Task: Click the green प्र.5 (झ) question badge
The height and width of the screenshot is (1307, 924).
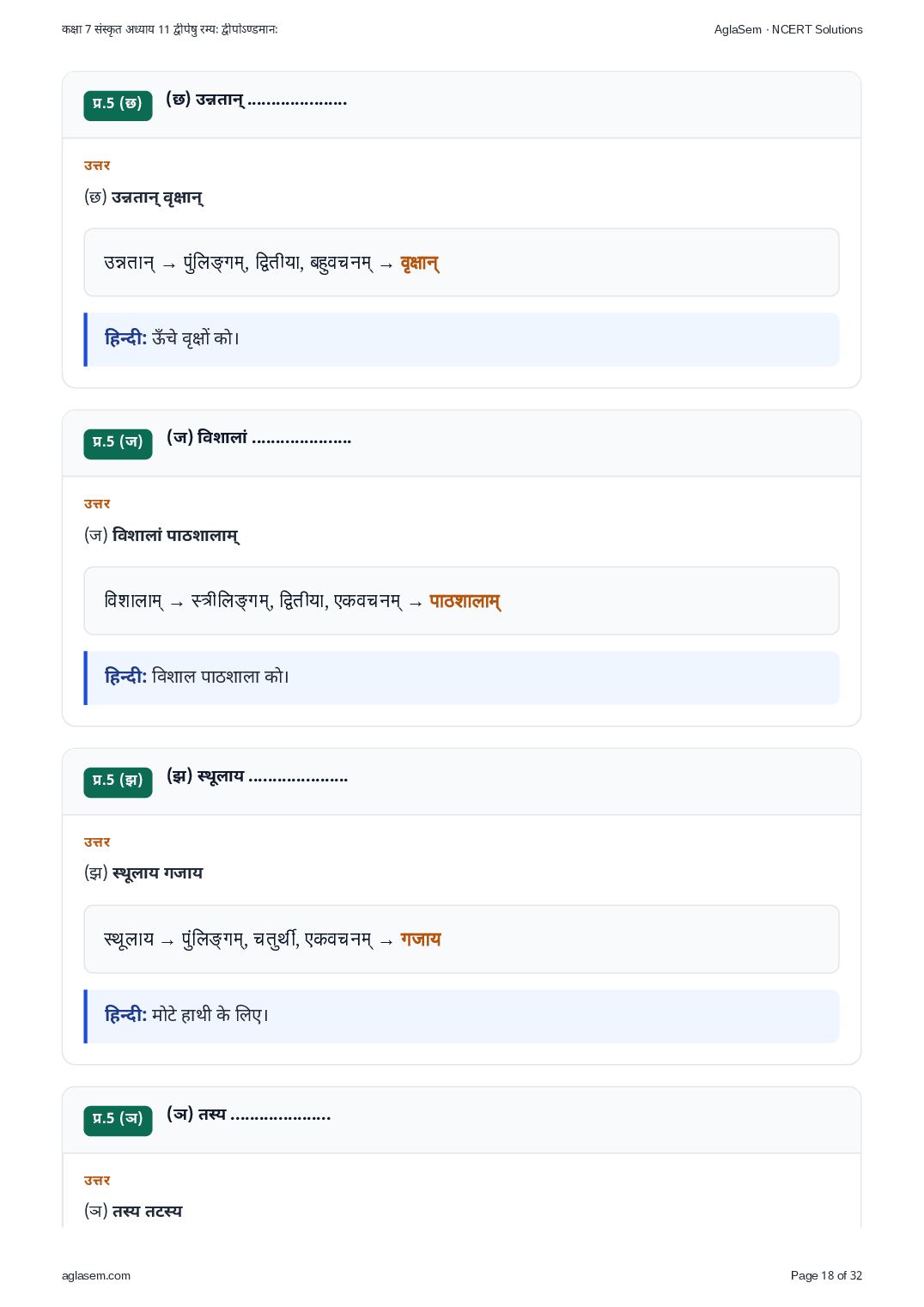Action: (118, 781)
